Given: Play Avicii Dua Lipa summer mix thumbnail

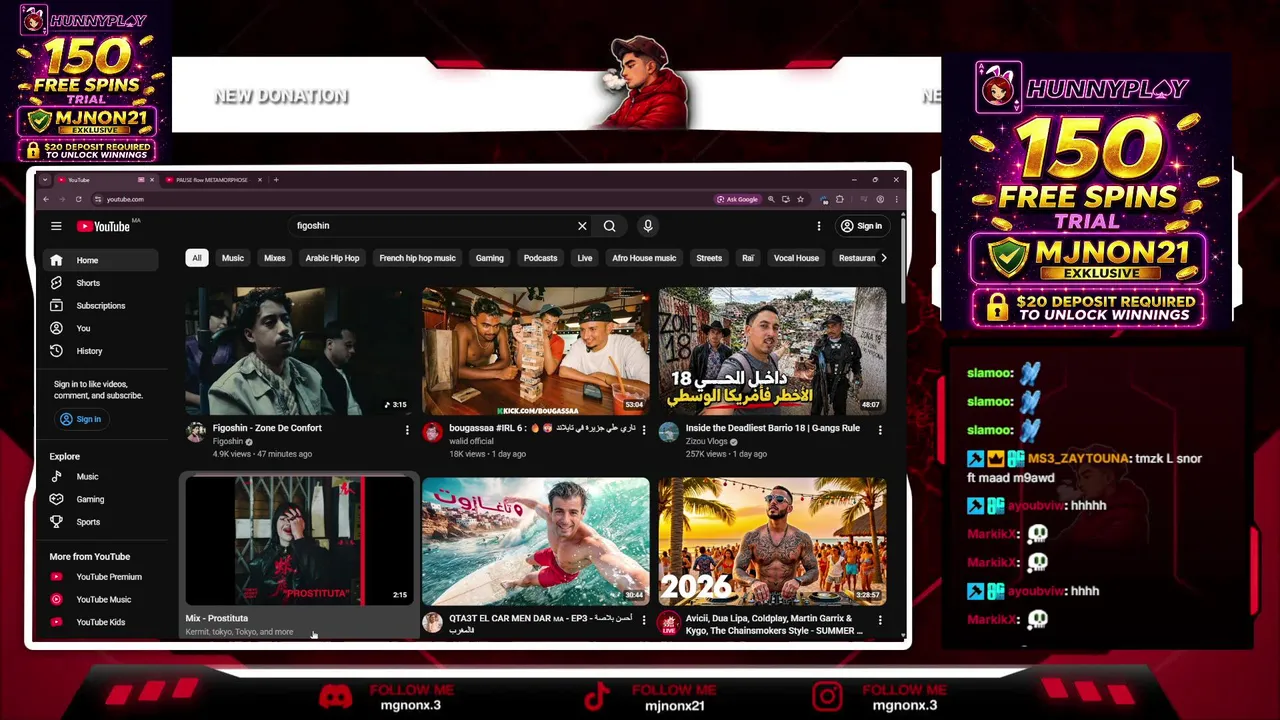Looking at the screenshot, I should click(x=772, y=541).
